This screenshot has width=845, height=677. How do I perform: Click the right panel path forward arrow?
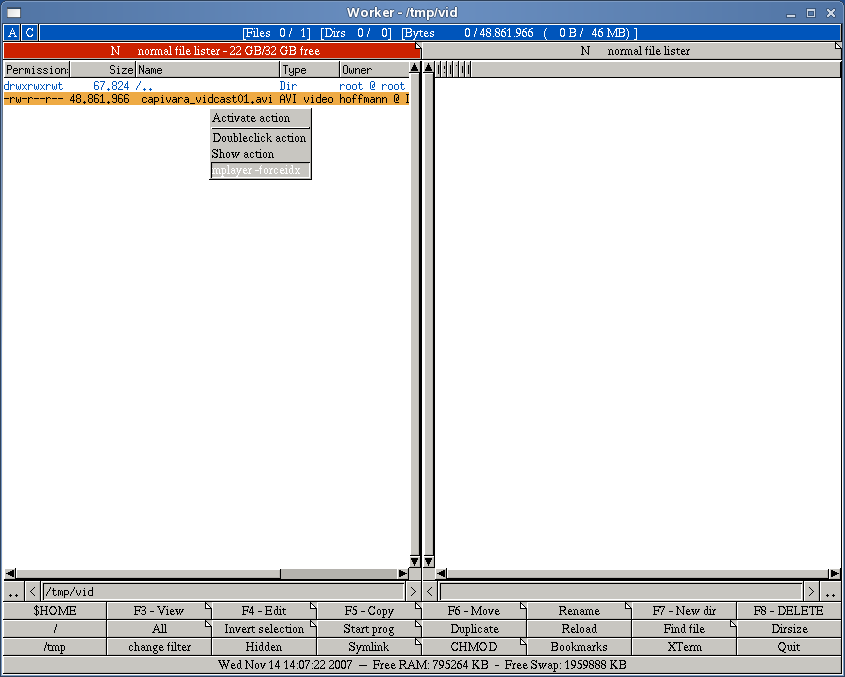pyautogui.click(x=812, y=592)
